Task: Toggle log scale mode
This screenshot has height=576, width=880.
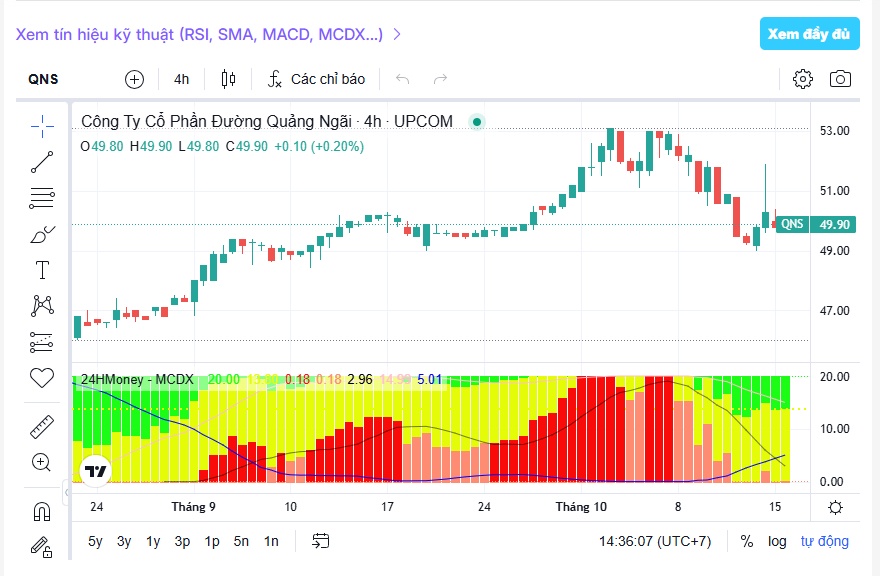Action: pyautogui.click(x=777, y=541)
